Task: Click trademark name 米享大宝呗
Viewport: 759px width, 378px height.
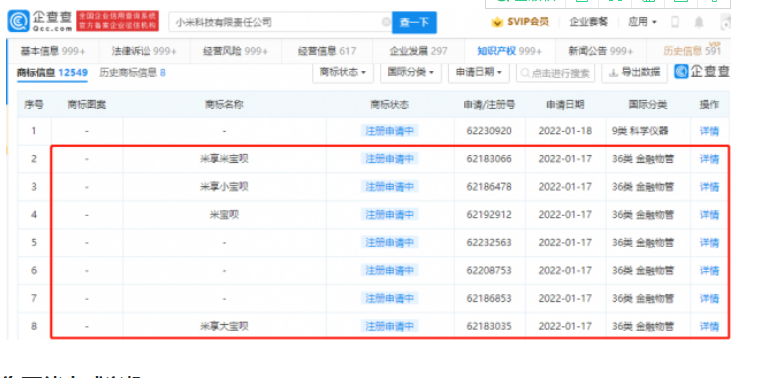Action: pyautogui.click(x=224, y=327)
